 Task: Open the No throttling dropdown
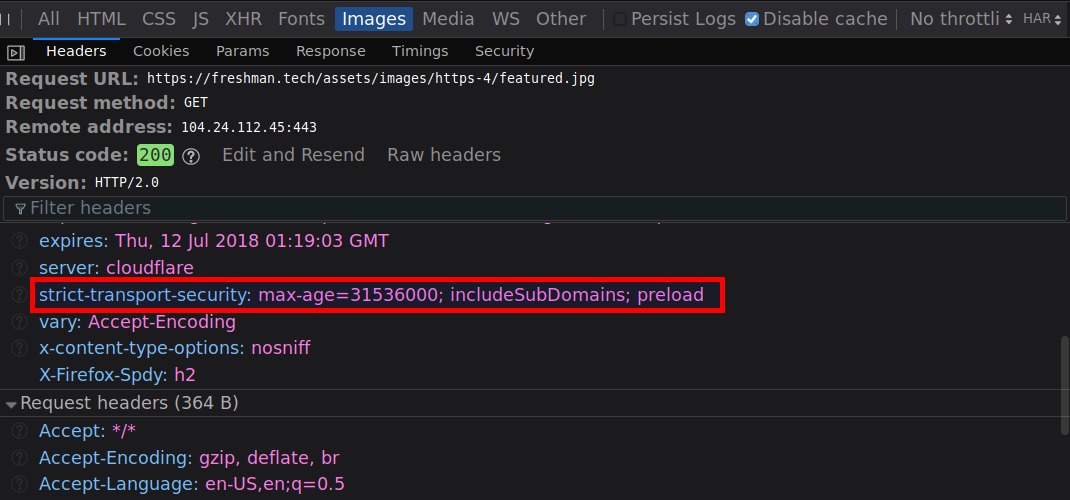(960, 19)
